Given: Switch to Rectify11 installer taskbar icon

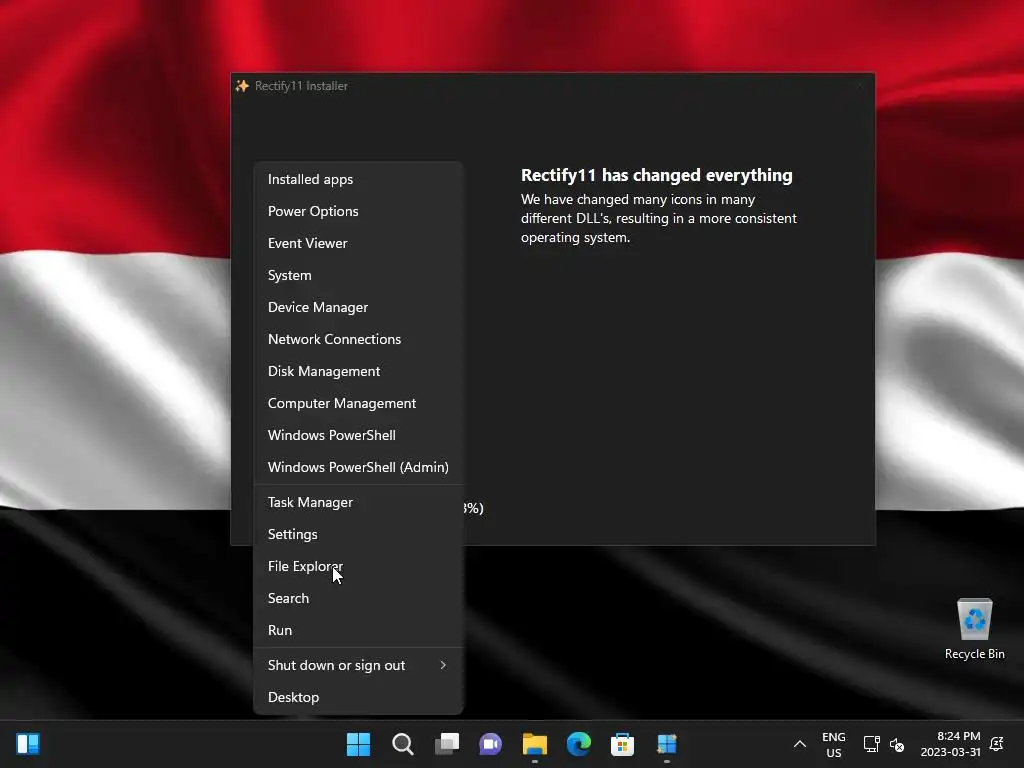Looking at the screenshot, I should click(x=667, y=744).
